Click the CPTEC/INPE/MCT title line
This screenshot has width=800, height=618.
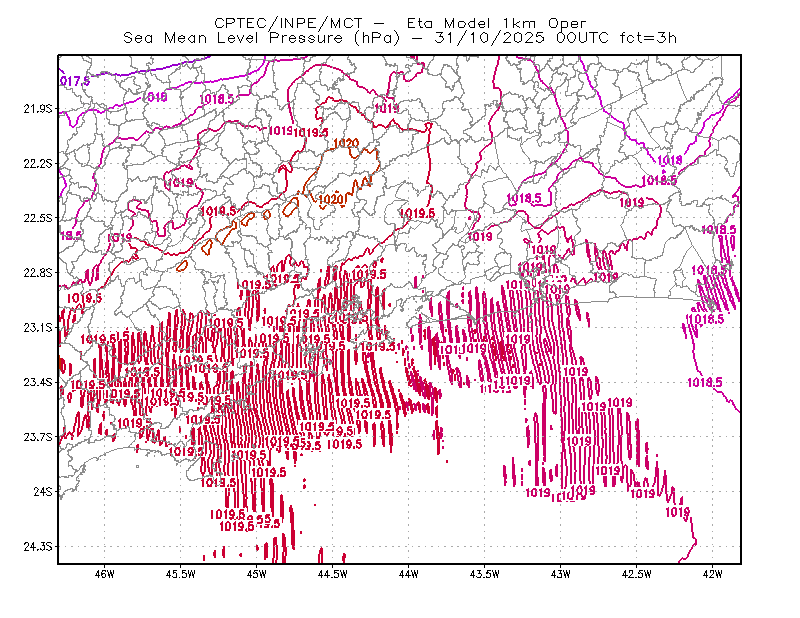[x=400, y=23]
